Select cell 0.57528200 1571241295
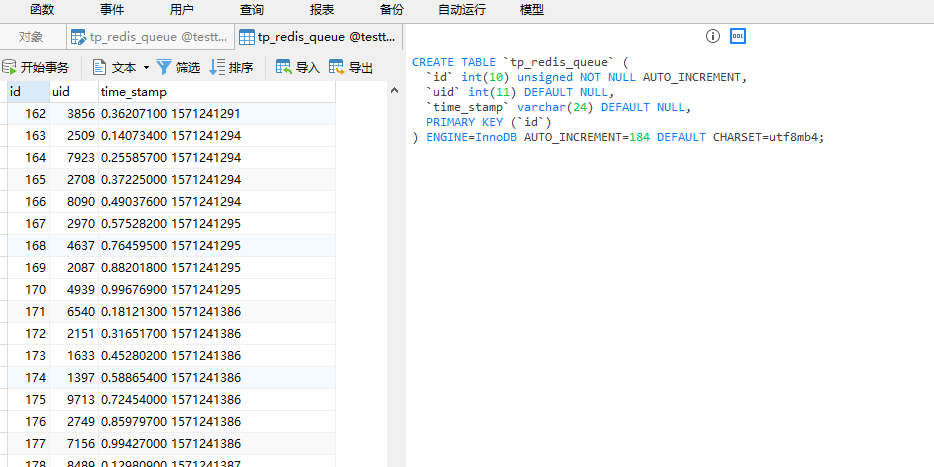The width and height of the screenshot is (934, 467). pyautogui.click(x=217, y=223)
